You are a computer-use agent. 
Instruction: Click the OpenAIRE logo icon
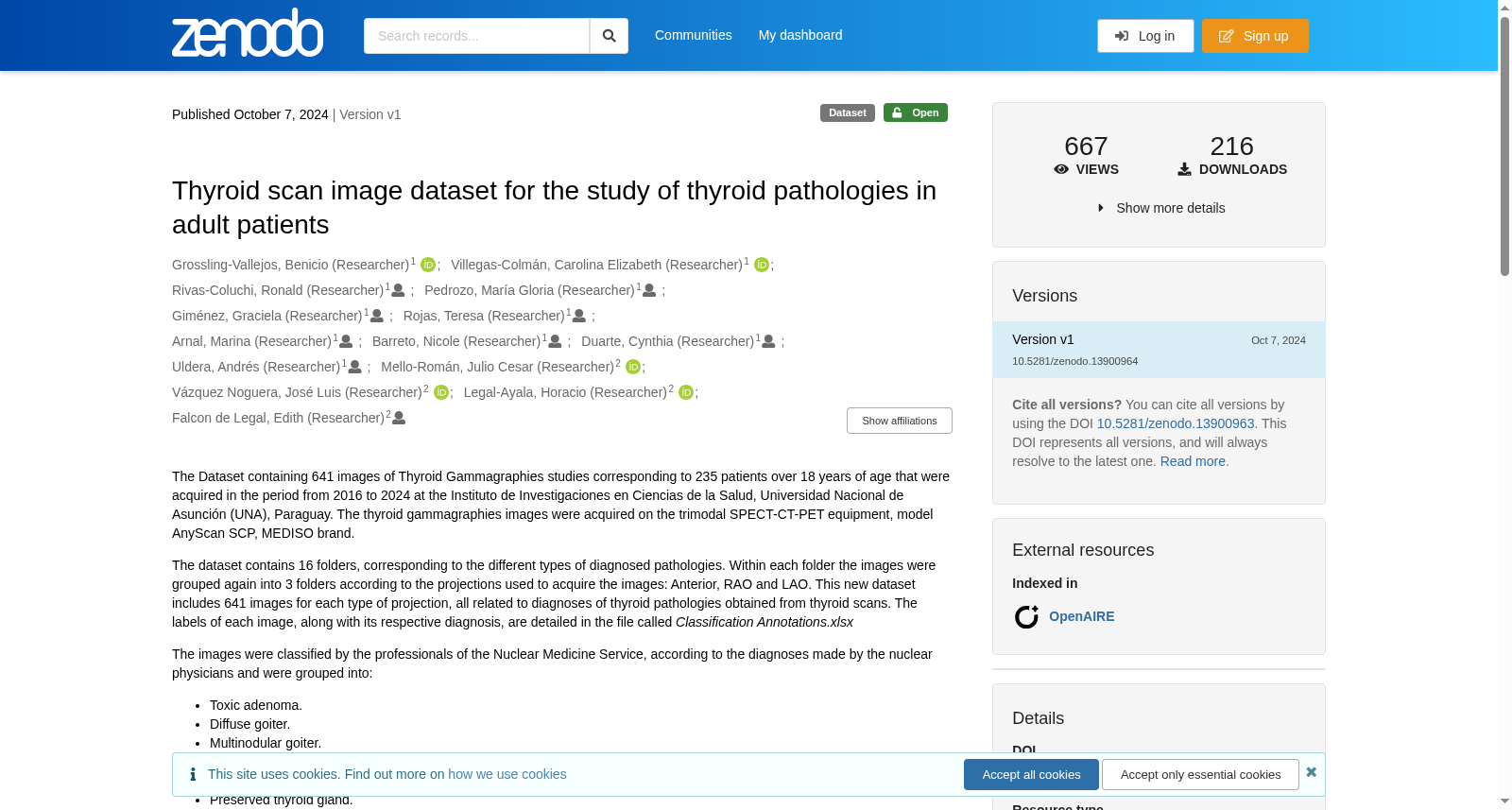1026,617
